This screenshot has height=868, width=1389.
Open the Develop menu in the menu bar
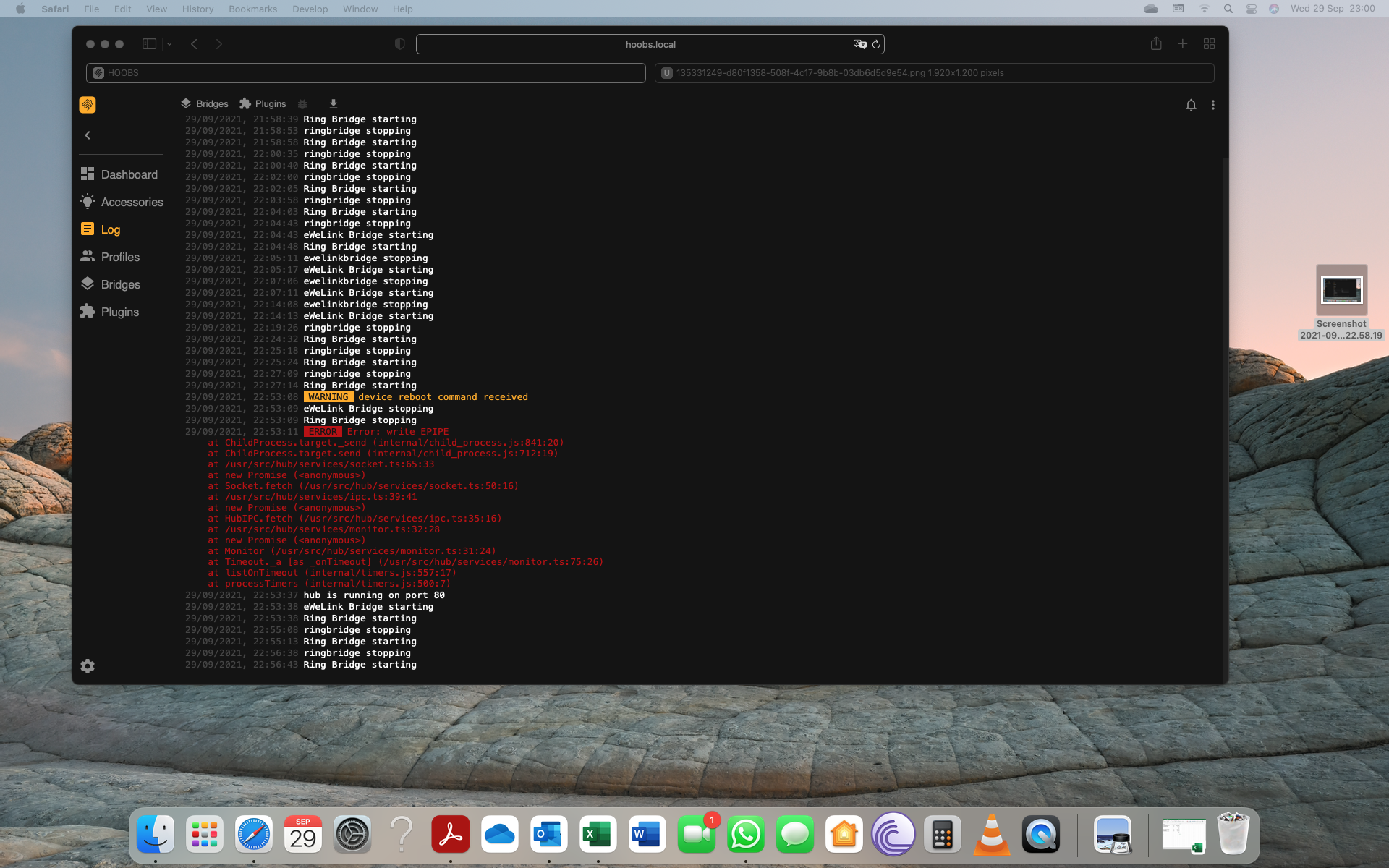[x=310, y=9]
